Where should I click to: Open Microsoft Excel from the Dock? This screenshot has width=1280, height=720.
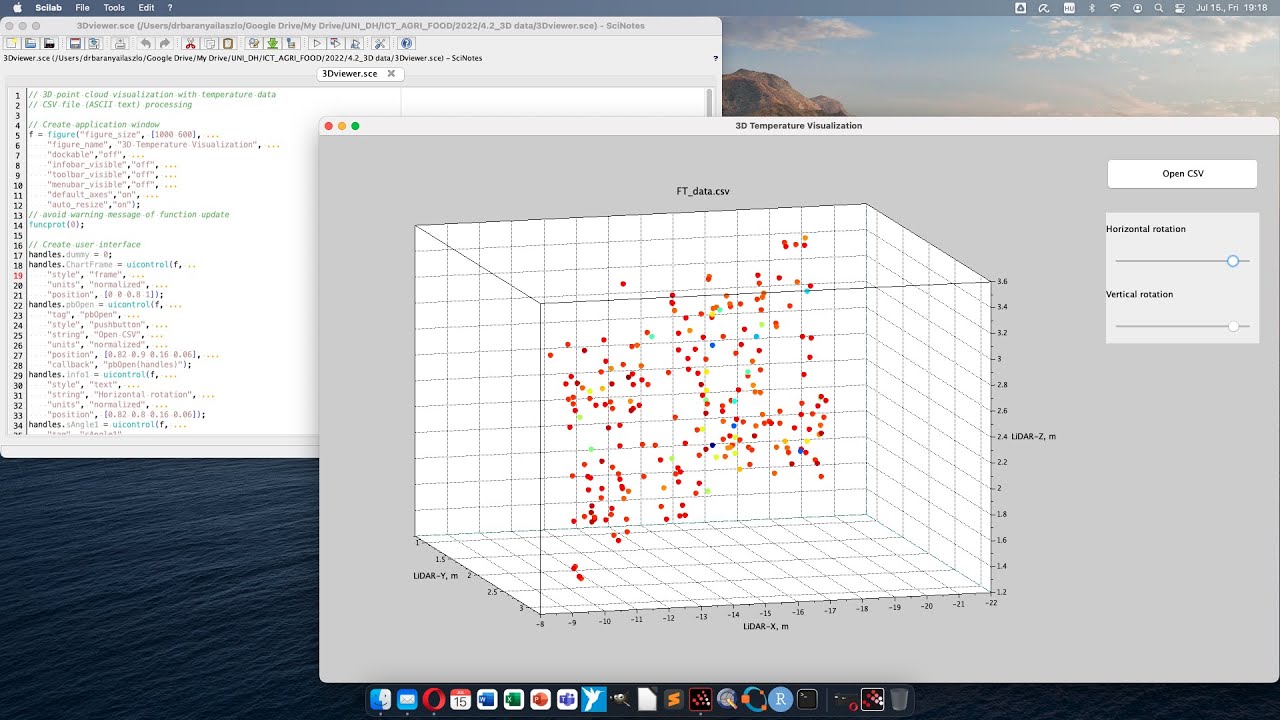514,699
